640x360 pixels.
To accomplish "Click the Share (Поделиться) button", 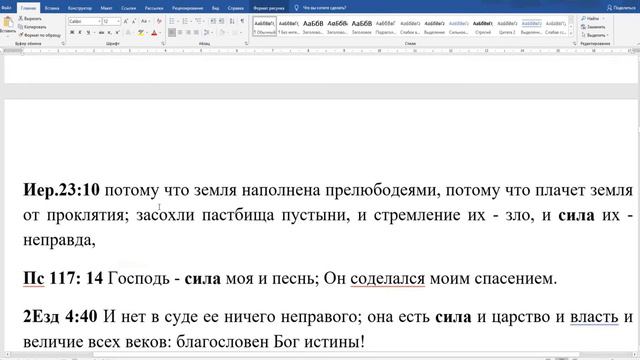I will 621,8.
